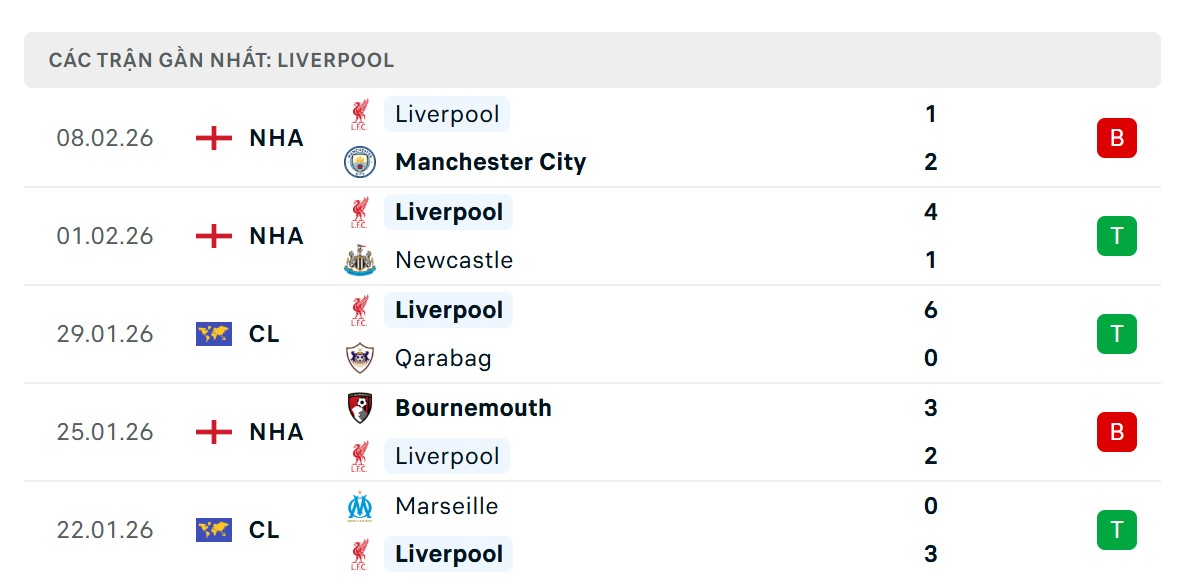Viewport: 1184px width, 577px height.
Task: Click the Liverpool club crest
Action: (x=359, y=113)
